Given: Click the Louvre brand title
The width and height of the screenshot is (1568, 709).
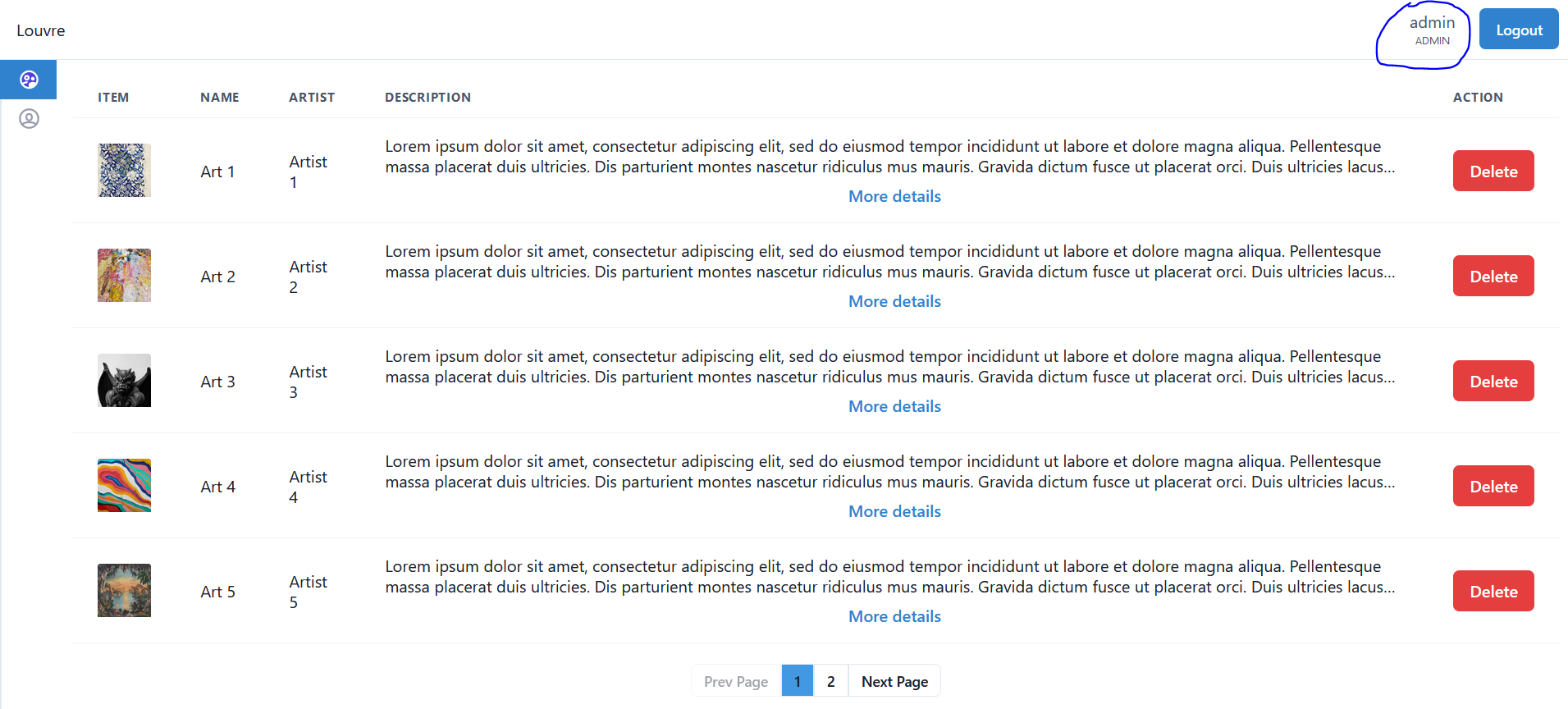Looking at the screenshot, I should 41,30.
